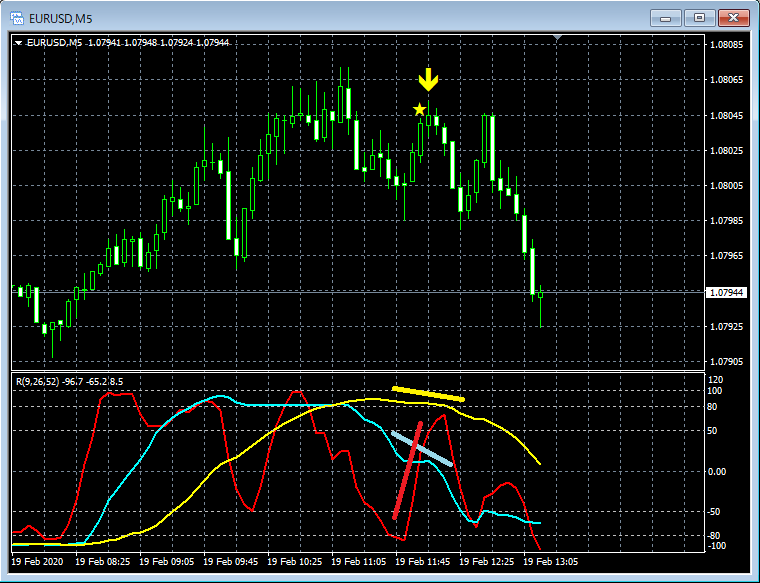Click the indicator label R(9,26,52)
This screenshot has width=760, height=583.
[x=38, y=382]
